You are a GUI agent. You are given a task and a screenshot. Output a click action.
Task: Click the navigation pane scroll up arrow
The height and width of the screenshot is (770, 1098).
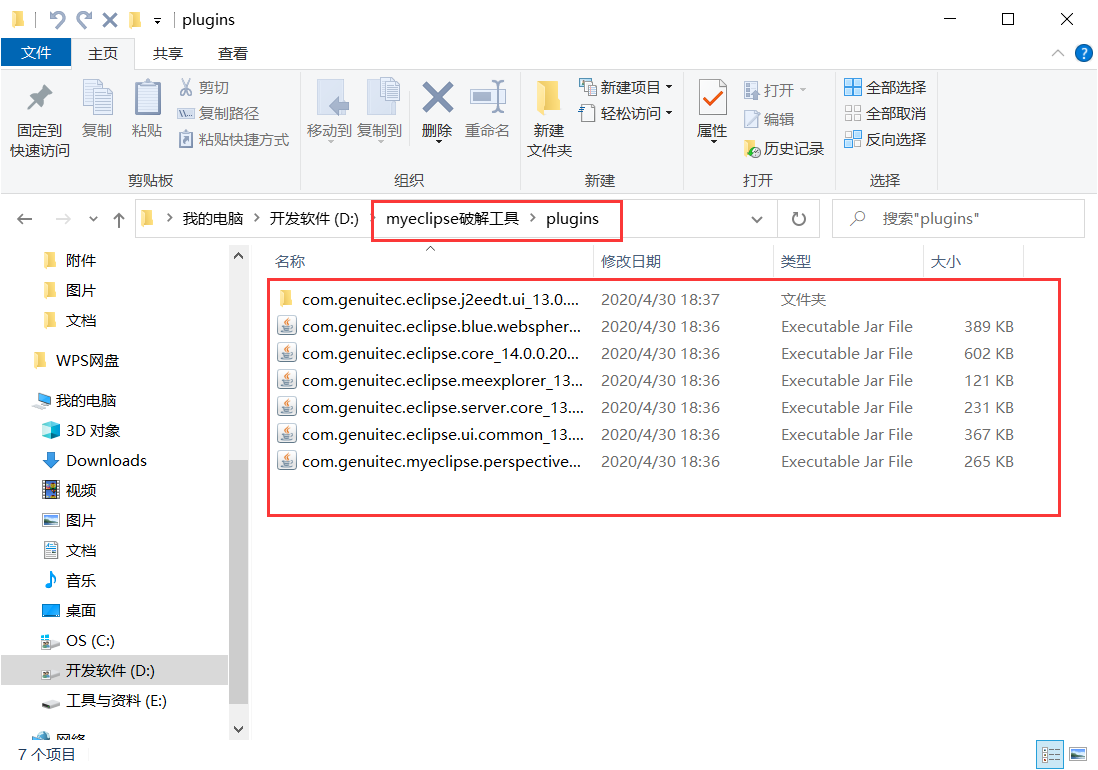pos(238,256)
